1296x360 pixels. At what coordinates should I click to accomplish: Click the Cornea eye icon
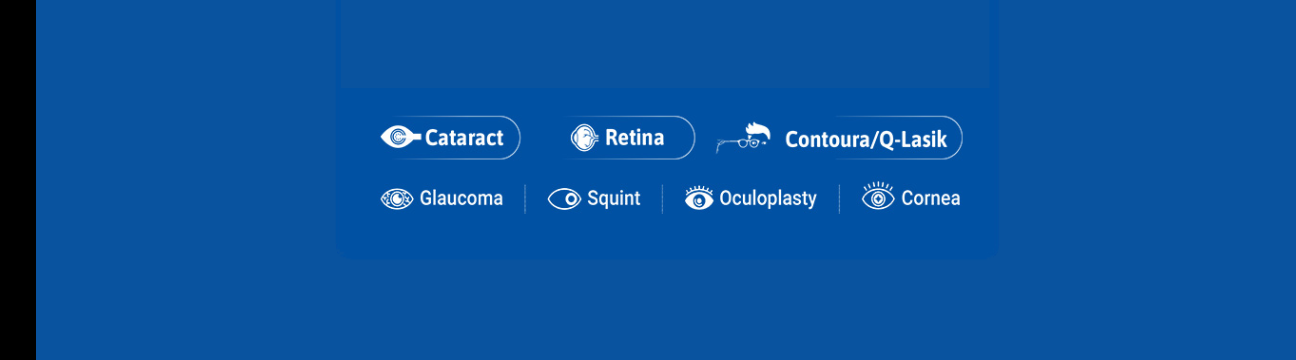pos(878,197)
